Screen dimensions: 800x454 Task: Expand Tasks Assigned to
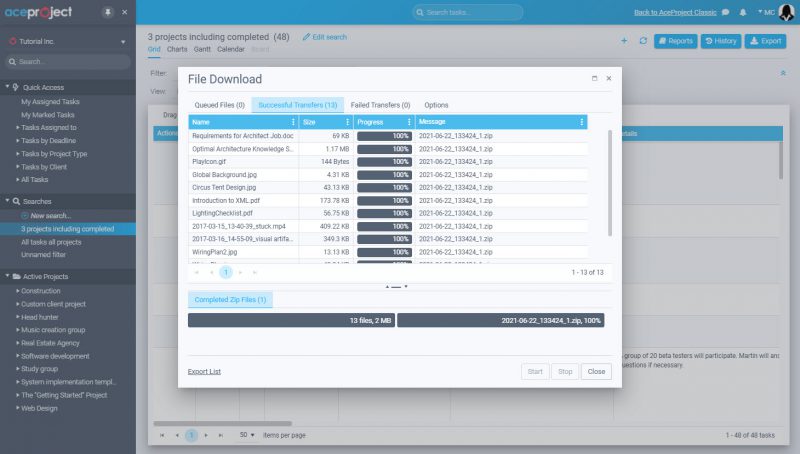tap(17, 128)
